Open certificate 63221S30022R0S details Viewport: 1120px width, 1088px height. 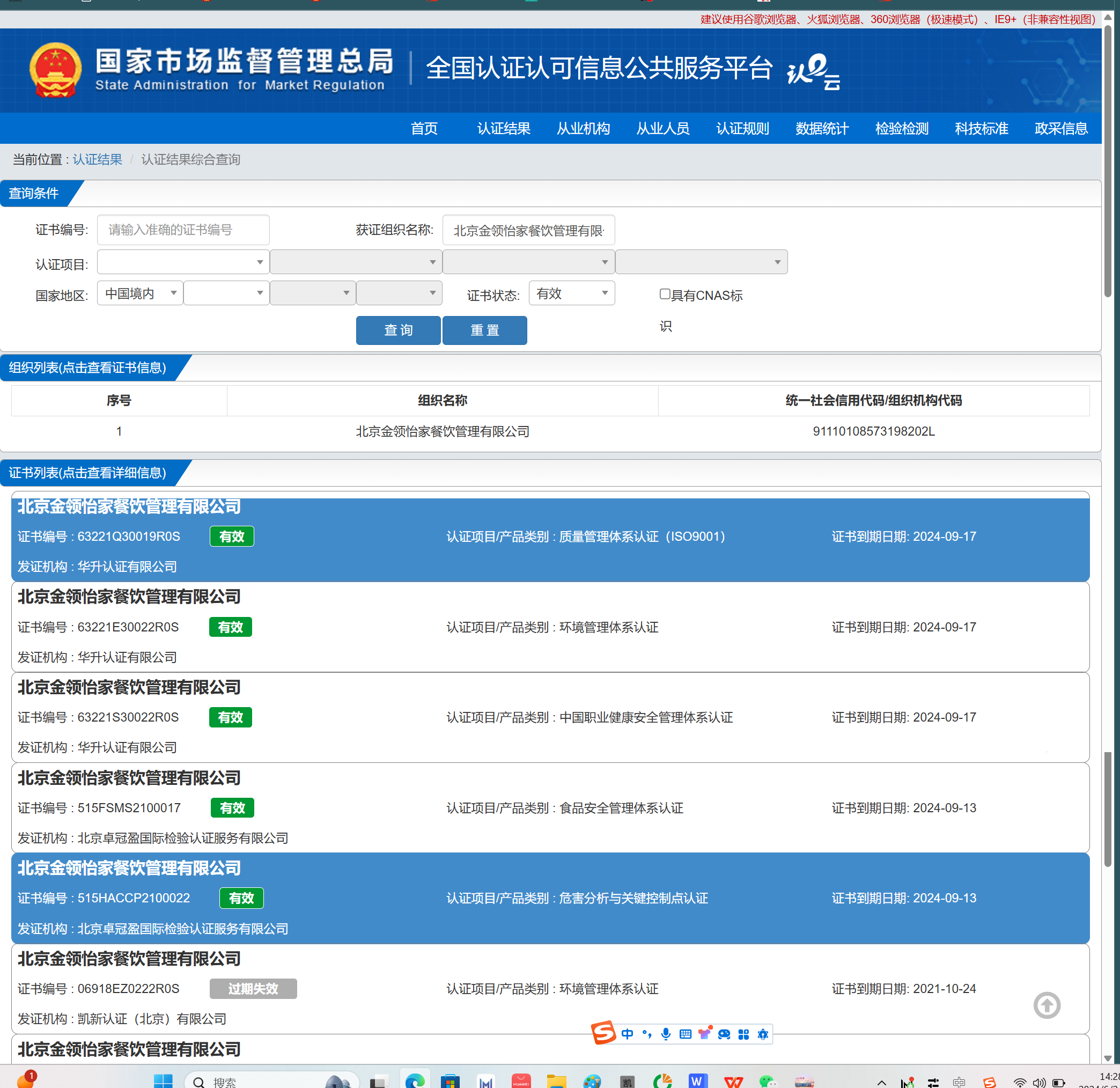550,717
